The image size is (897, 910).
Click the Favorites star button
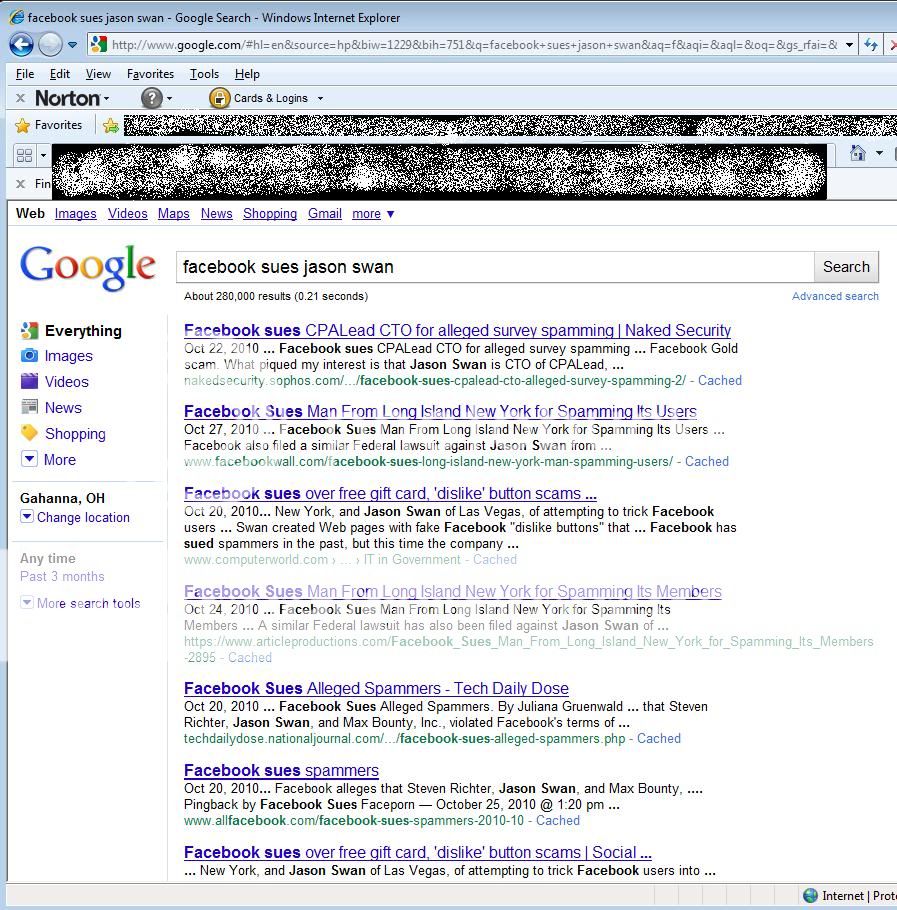click(49, 125)
